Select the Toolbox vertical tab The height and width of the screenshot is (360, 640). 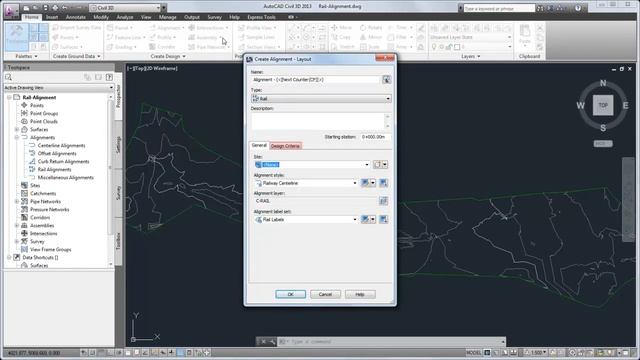118,241
